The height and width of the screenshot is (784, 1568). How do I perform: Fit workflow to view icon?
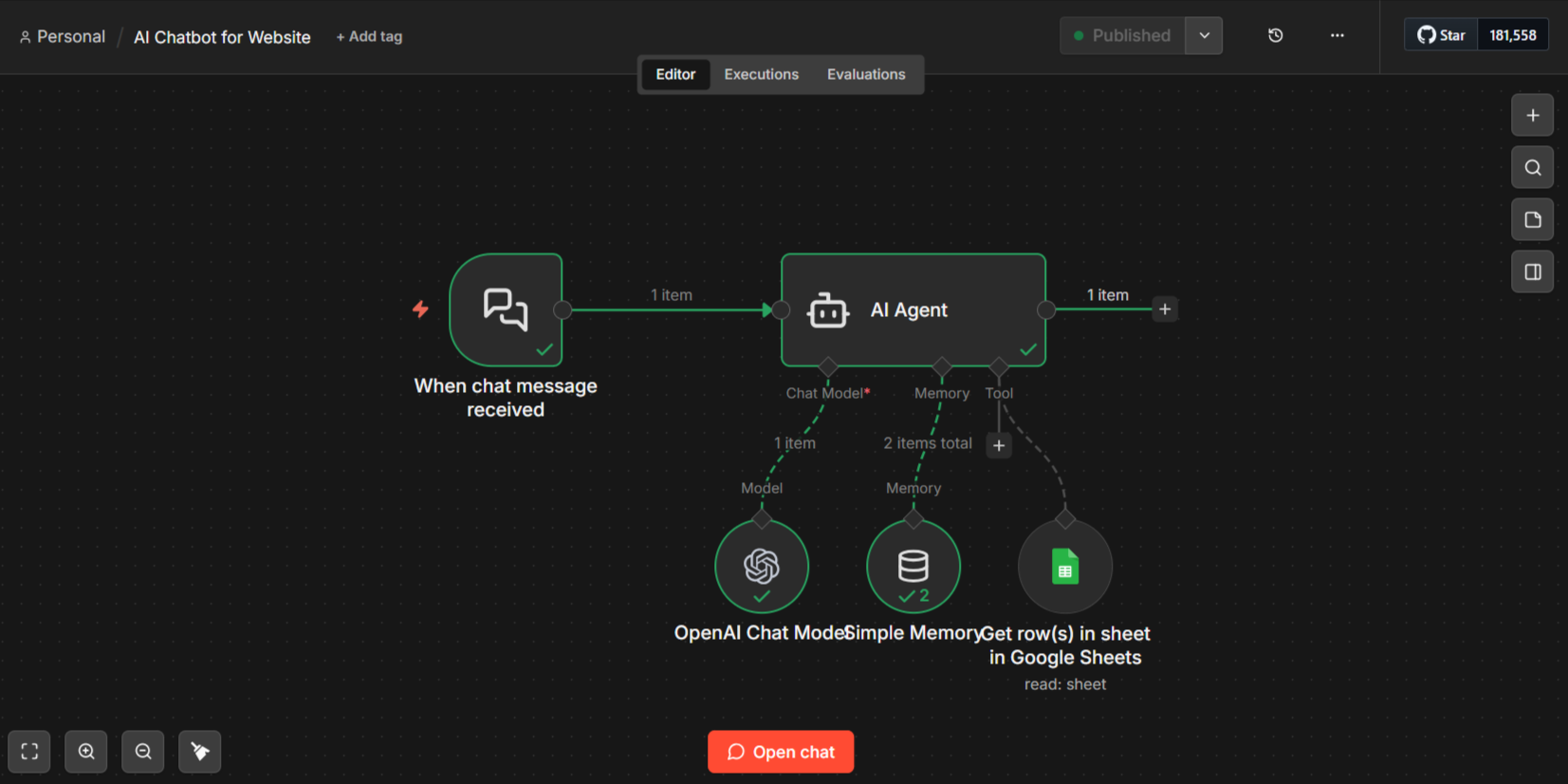coord(29,752)
